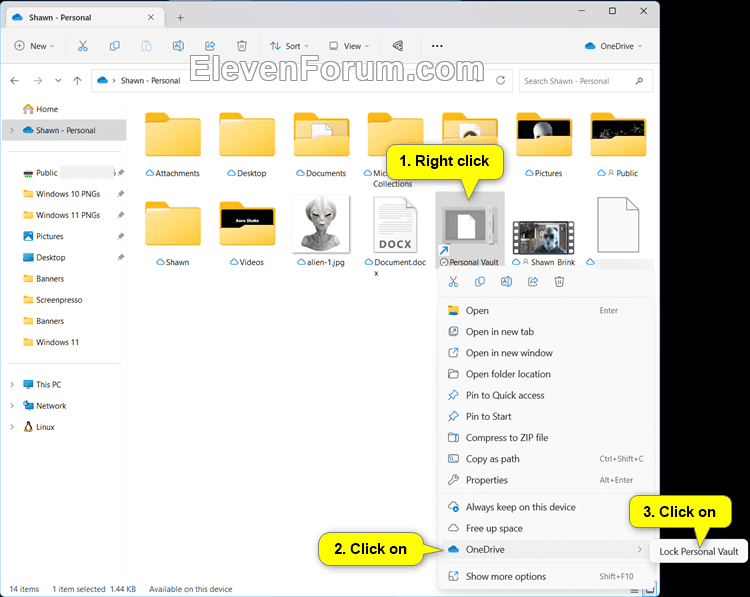750x597 pixels.
Task: Click the Delete icon in the context menu
Action: pyautogui.click(x=559, y=282)
